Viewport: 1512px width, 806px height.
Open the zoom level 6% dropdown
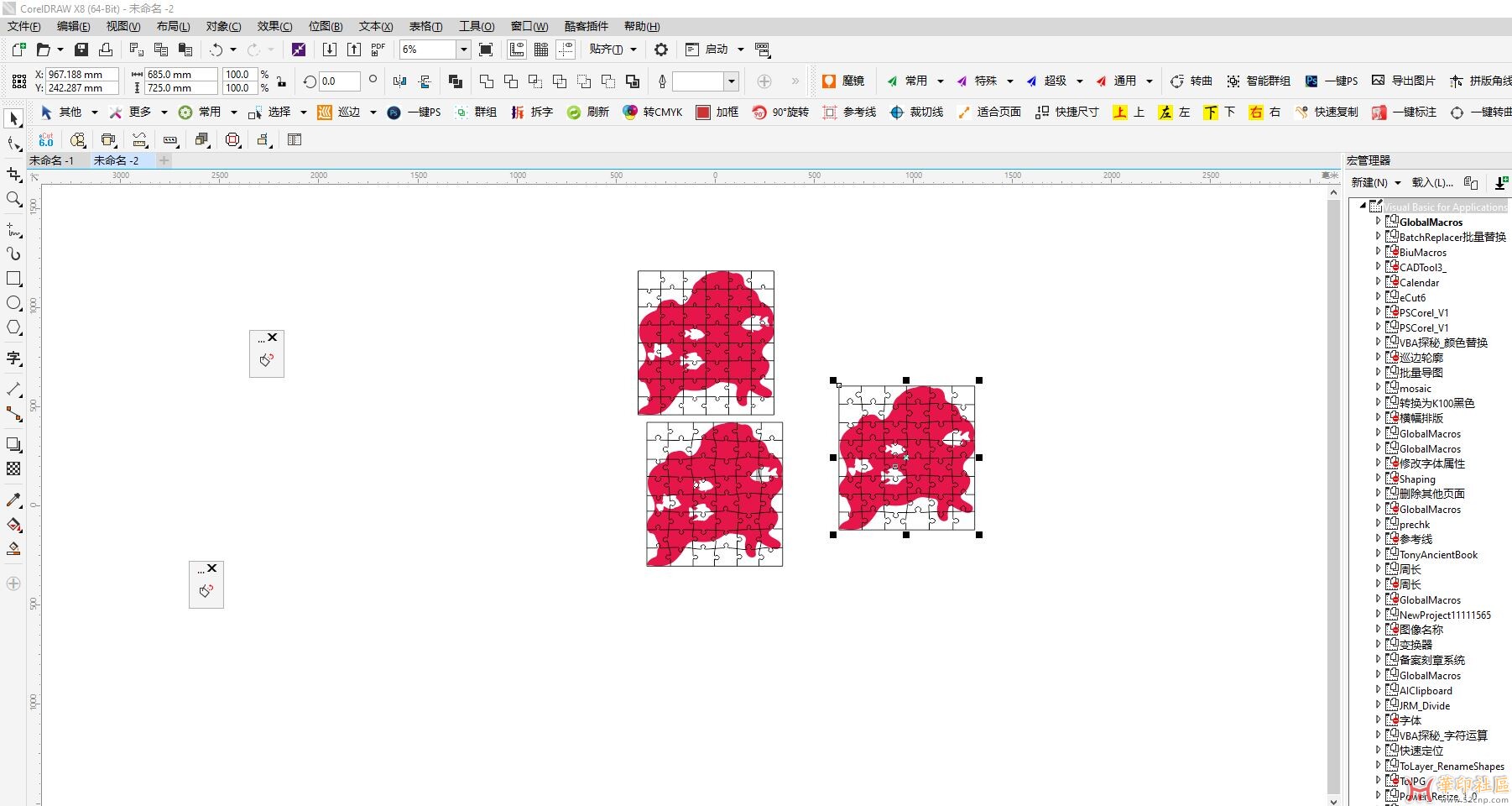point(463,50)
